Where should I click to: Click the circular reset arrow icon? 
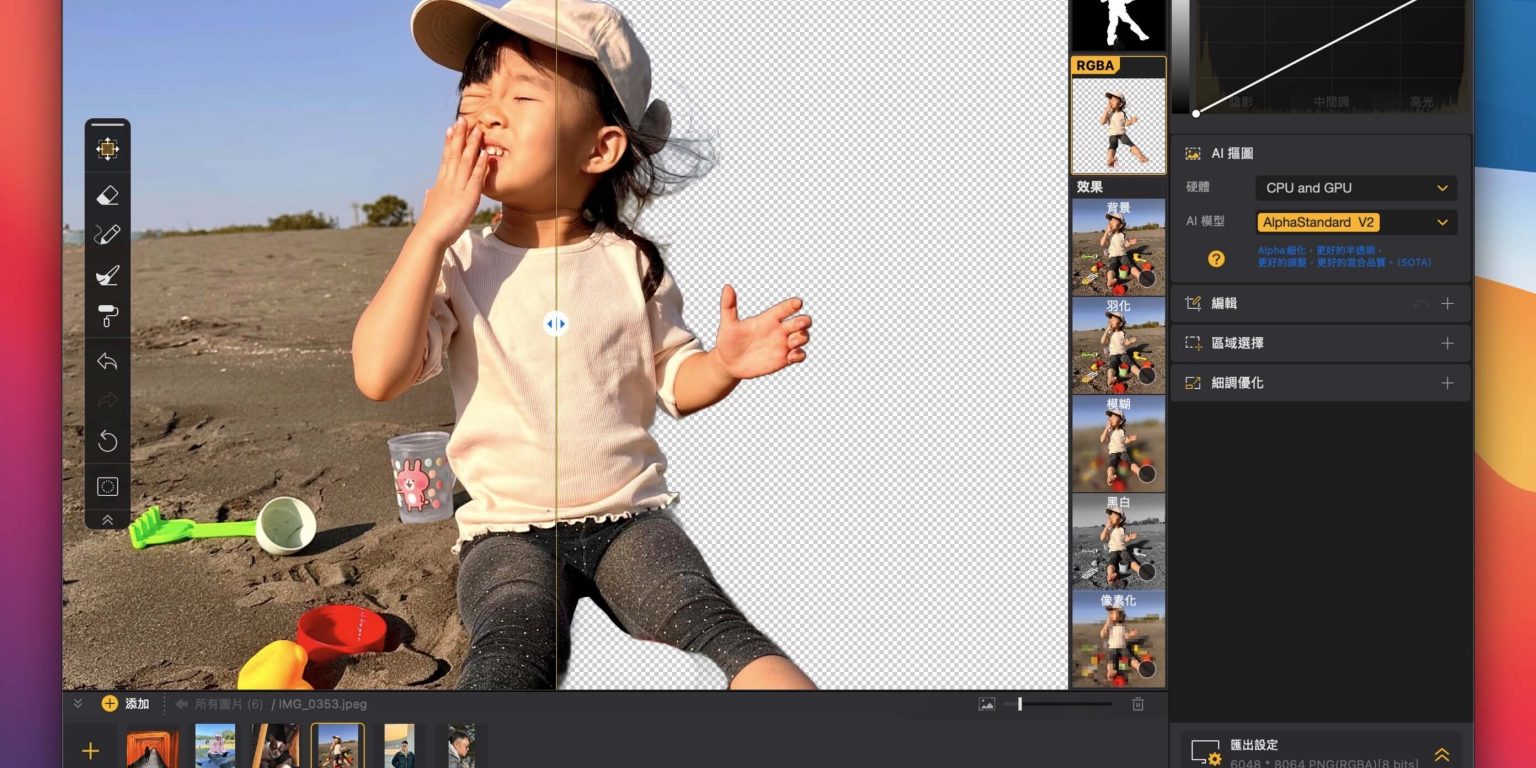click(107, 441)
